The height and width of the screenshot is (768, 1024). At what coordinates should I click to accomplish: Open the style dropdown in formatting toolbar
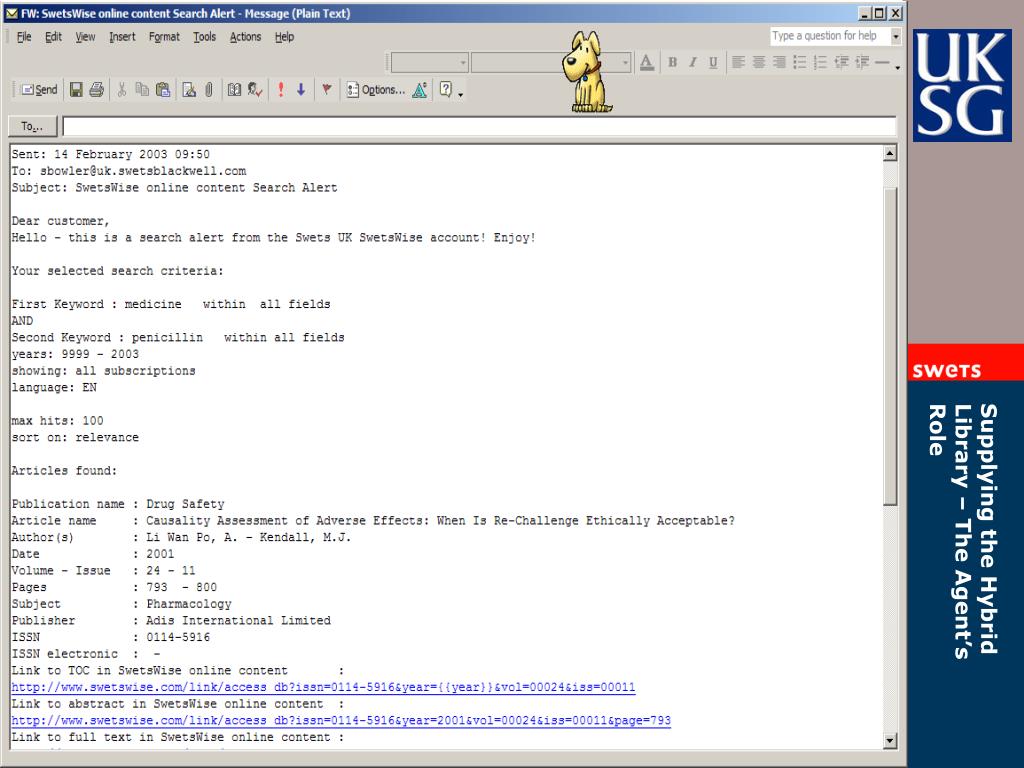(463, 63)
